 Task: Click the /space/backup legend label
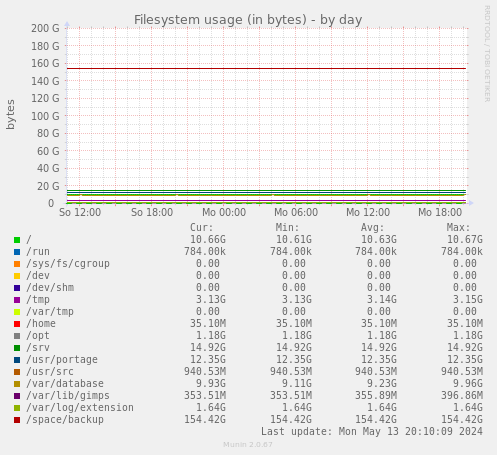(65, 419)
